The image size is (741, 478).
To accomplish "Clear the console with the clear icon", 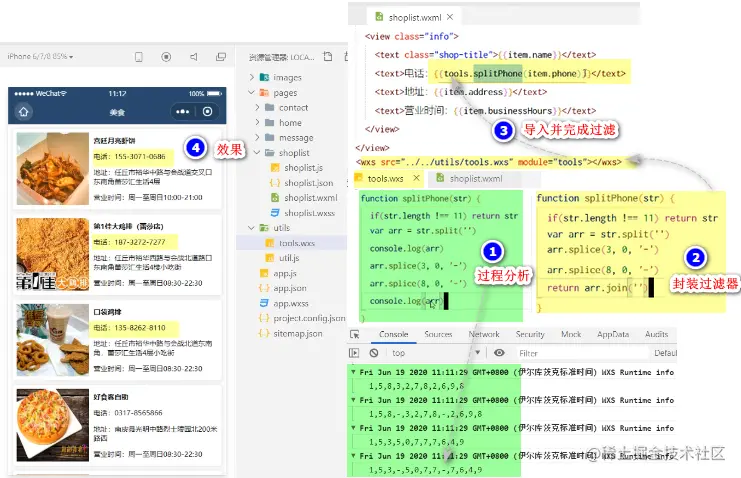I will 374,353.
